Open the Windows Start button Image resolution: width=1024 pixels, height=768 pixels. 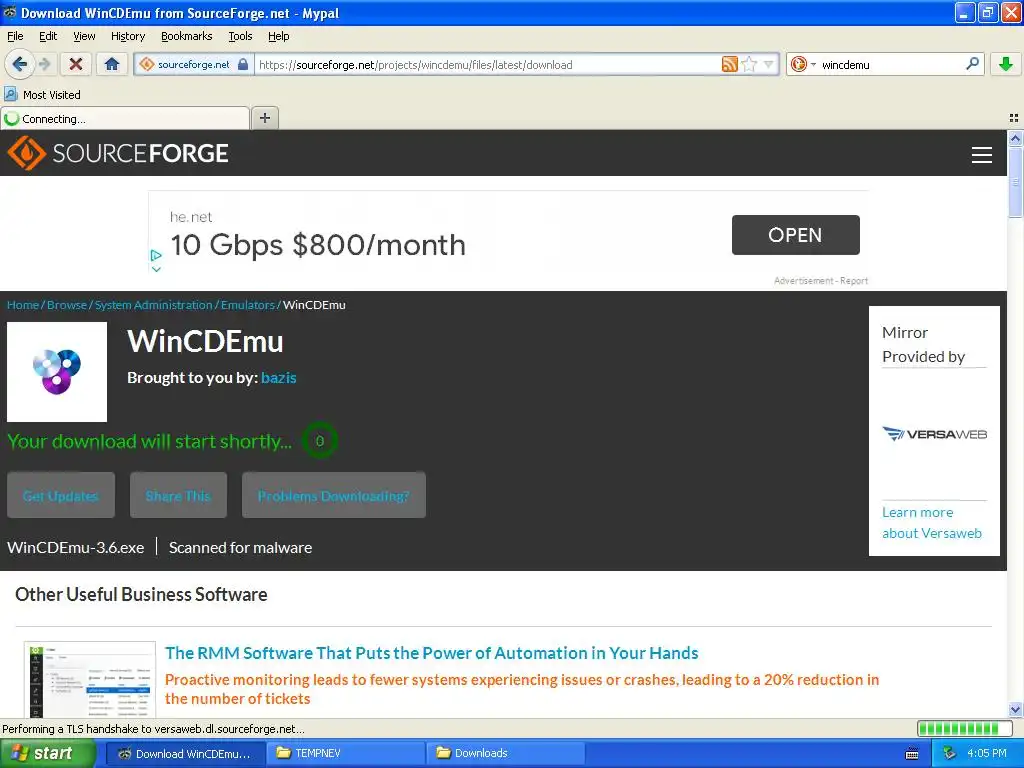point(48,753)
